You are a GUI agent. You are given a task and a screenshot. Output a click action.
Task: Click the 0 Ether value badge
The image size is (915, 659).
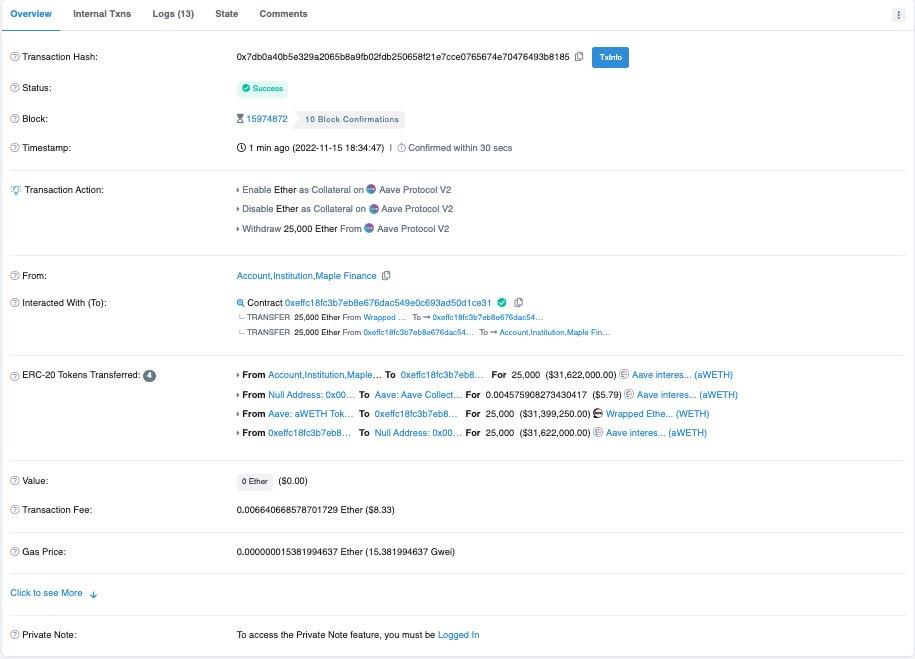tap(254, 482)
